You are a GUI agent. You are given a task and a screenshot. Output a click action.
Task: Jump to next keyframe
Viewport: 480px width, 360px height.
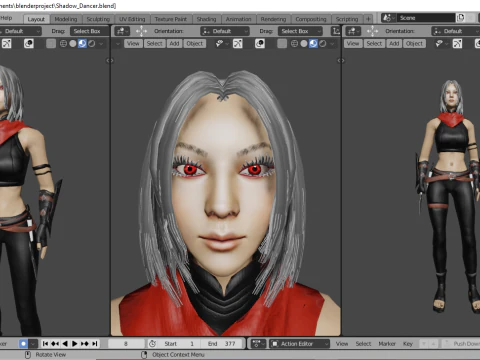pyautogui.click(x=85, y=344)
